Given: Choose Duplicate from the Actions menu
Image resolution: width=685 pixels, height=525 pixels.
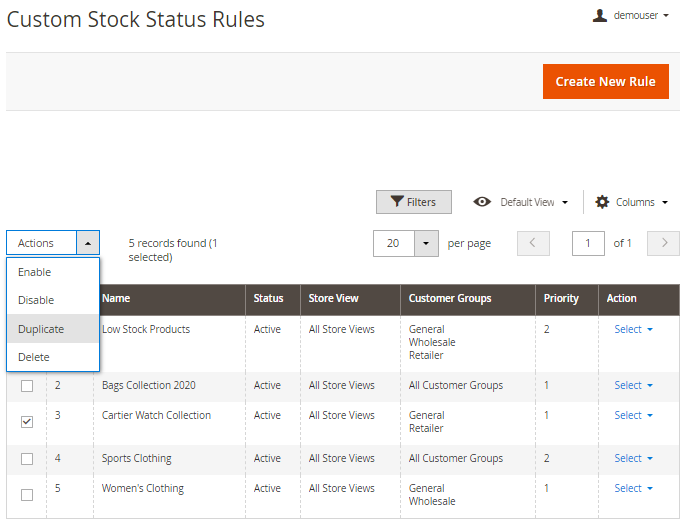Looking at the screenshot, I should [41, 329].
